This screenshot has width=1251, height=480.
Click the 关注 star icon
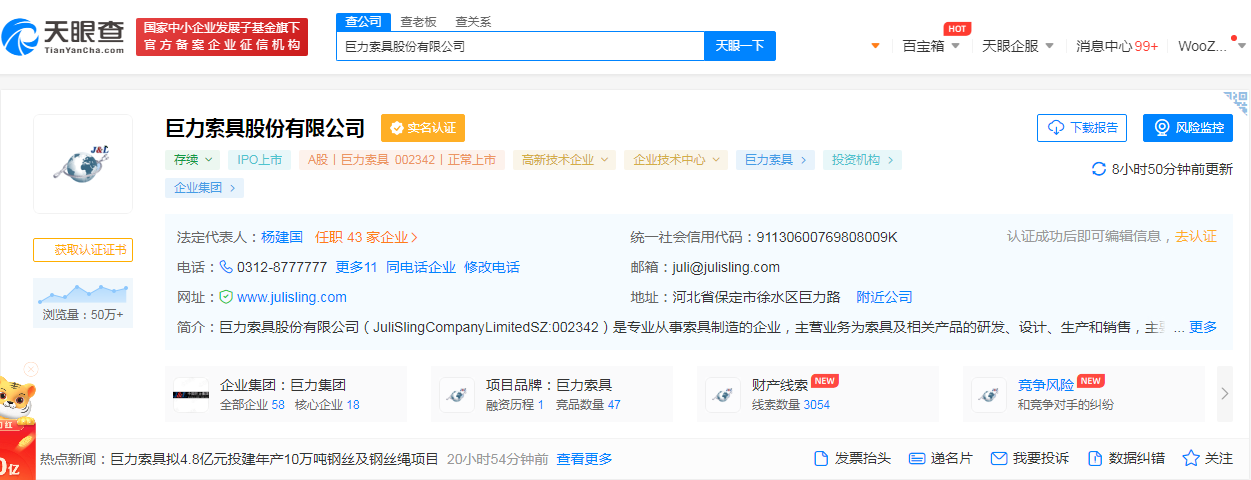[x=1191, y=459]
